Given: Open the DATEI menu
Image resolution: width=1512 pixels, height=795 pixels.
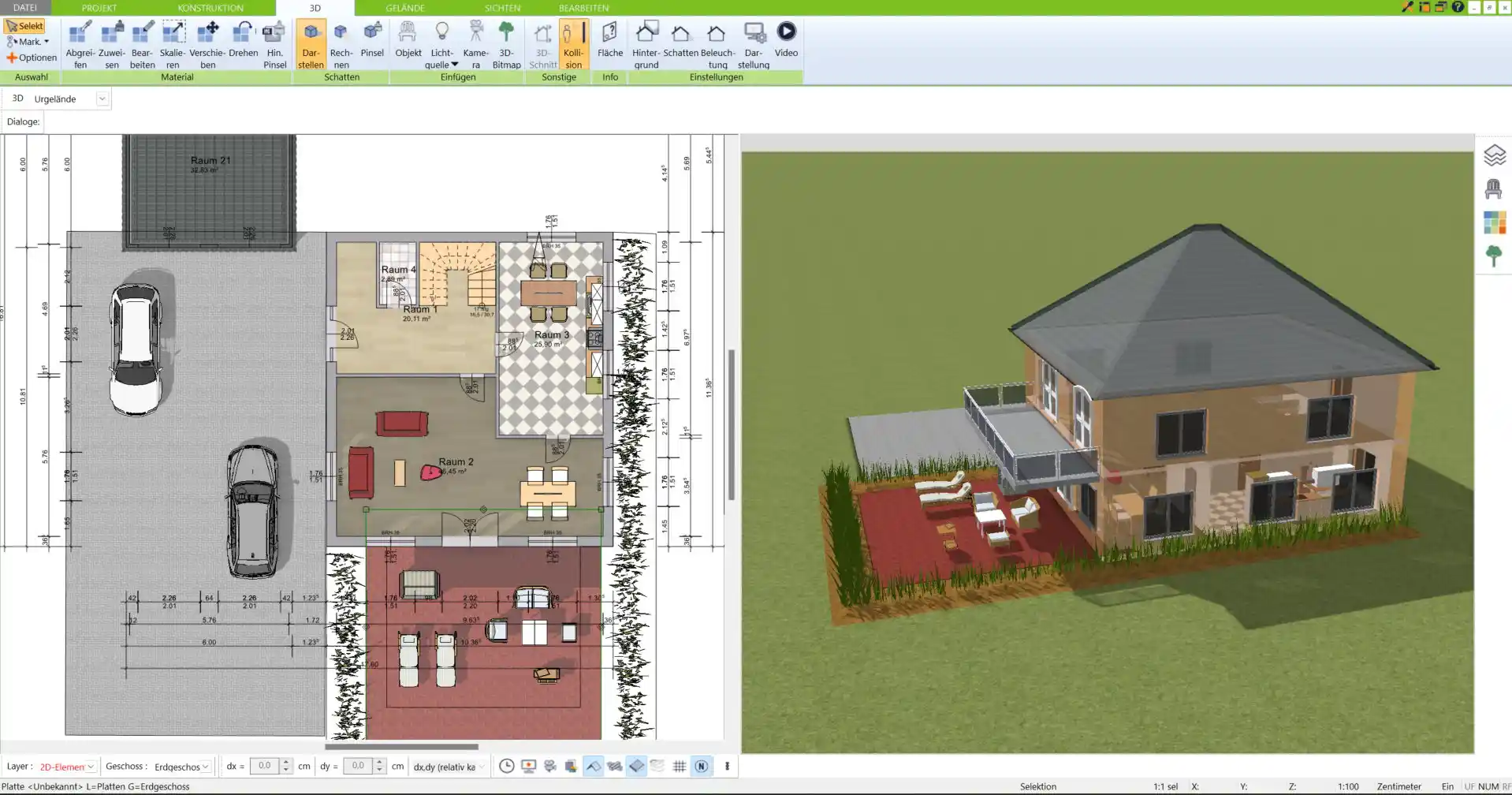Looking at the screenshot, I should [25, 7].
